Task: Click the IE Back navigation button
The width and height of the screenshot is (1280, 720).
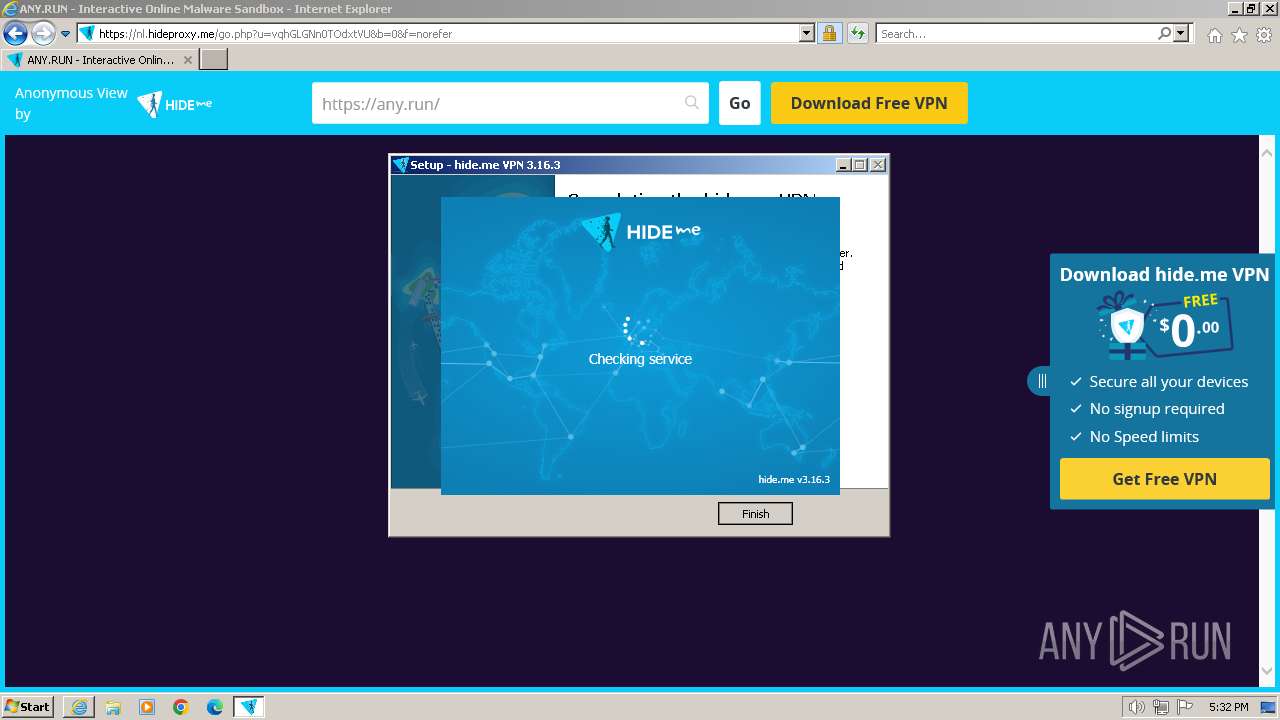Action: 15,34
